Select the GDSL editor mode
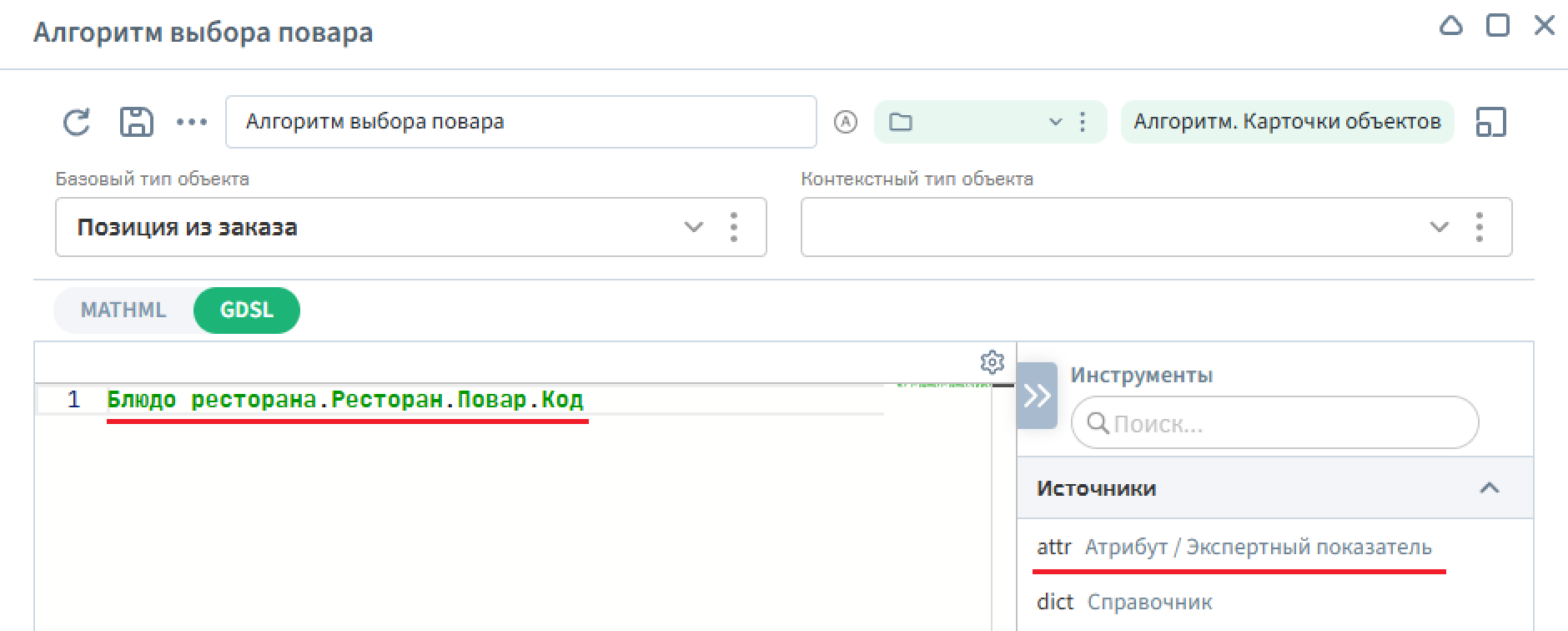Screen dimensions: 1568x631 coord(246,310)
